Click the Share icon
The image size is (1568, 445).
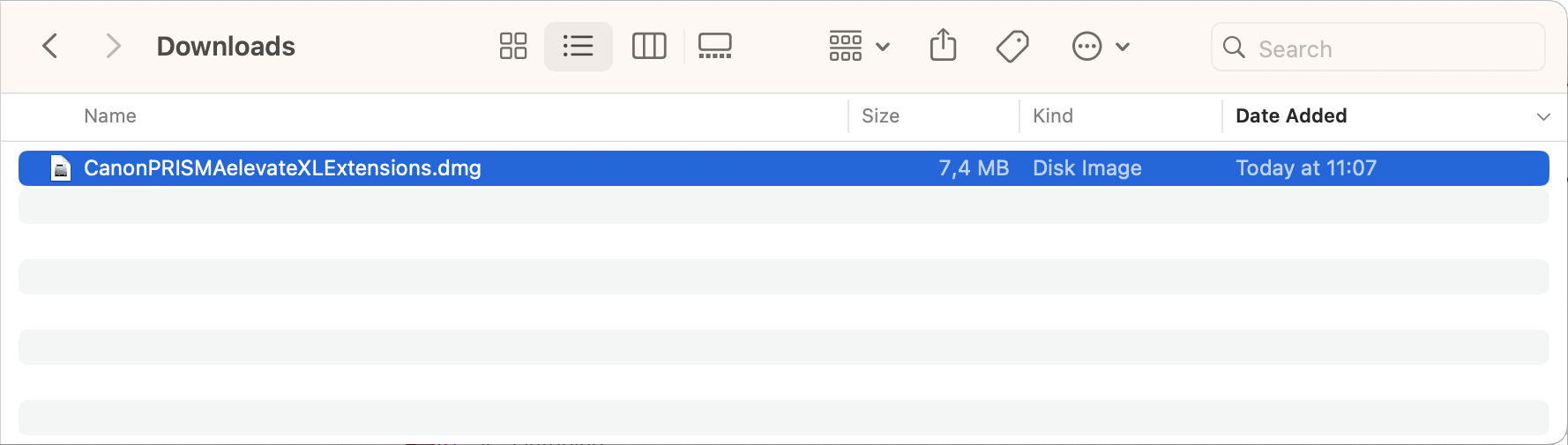coord(943,45)
